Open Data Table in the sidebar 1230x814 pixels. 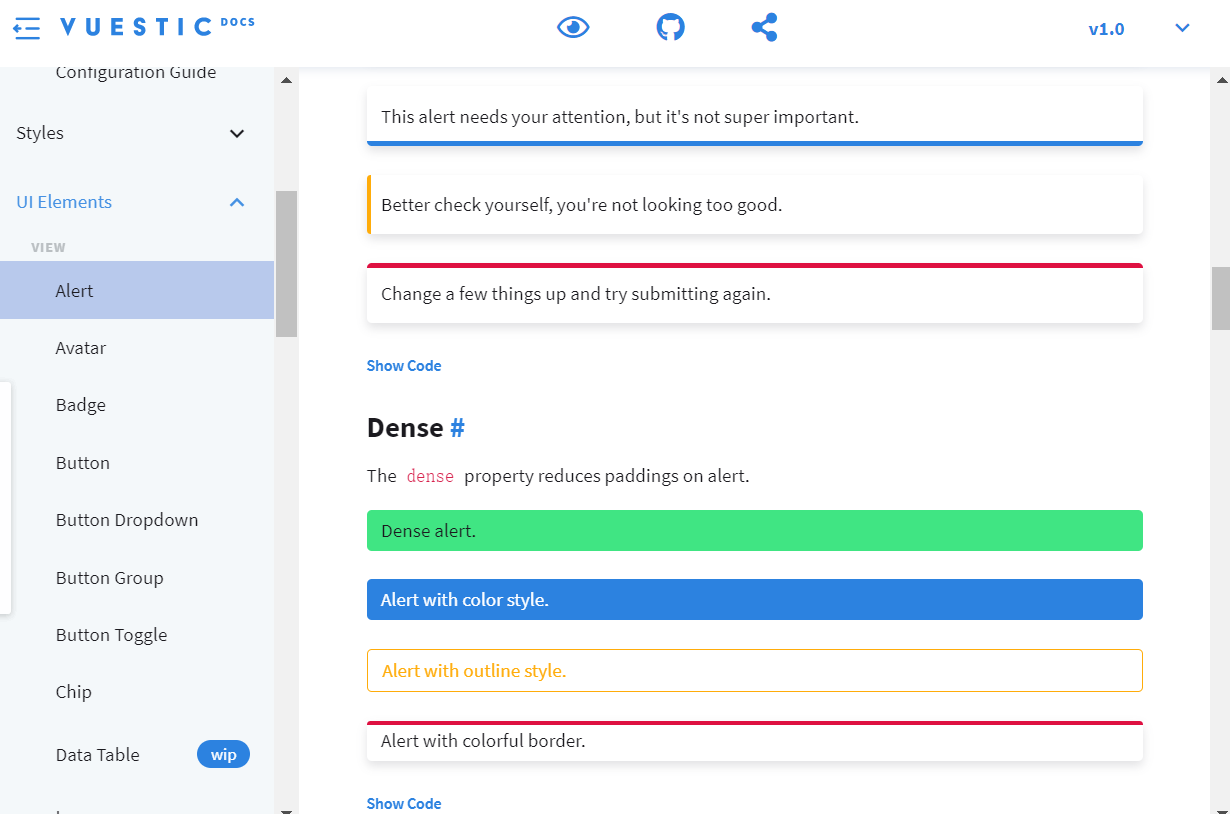coord(98,755)
